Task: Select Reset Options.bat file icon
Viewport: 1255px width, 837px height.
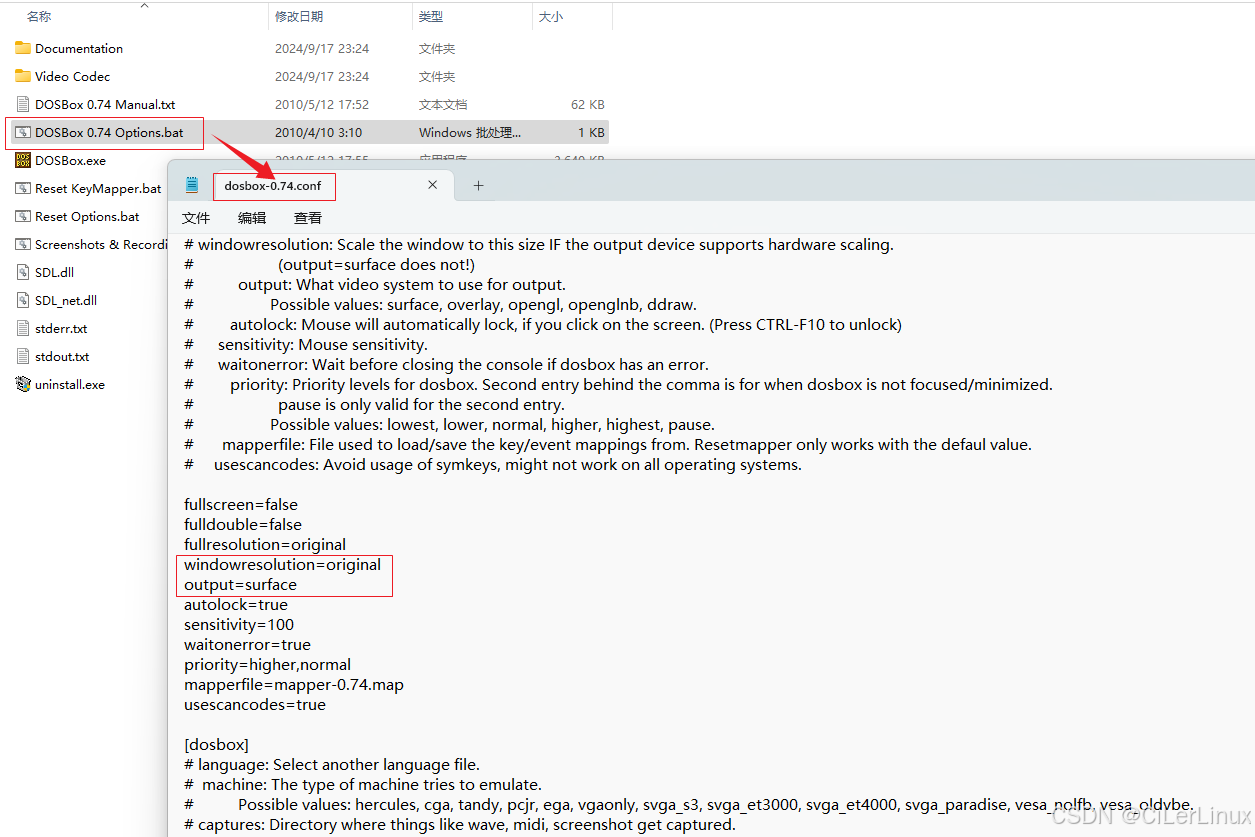Action: coord(23,216)
